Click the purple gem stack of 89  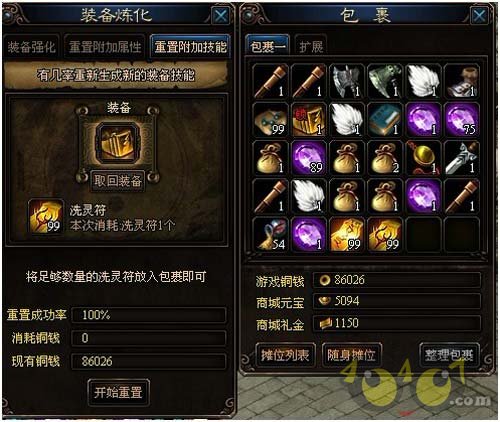coord(309,158)
